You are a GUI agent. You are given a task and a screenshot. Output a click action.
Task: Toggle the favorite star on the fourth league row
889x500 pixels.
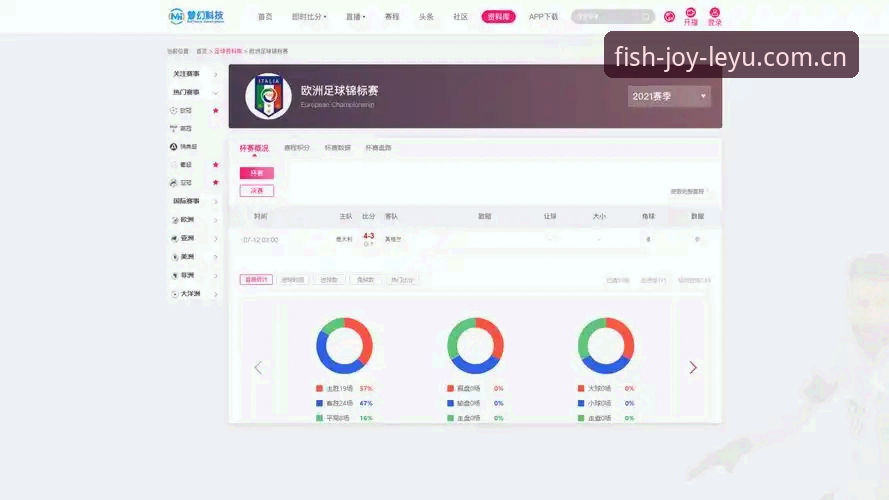click(215, 164)
